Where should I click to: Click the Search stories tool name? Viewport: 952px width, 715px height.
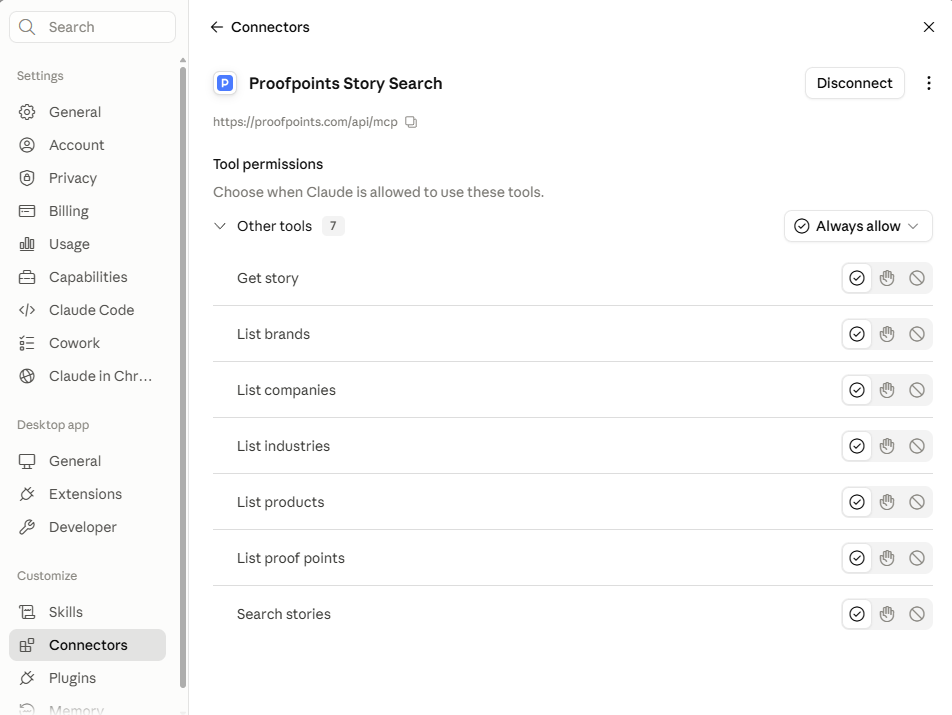pyautogui.click(x=284, y=614)
